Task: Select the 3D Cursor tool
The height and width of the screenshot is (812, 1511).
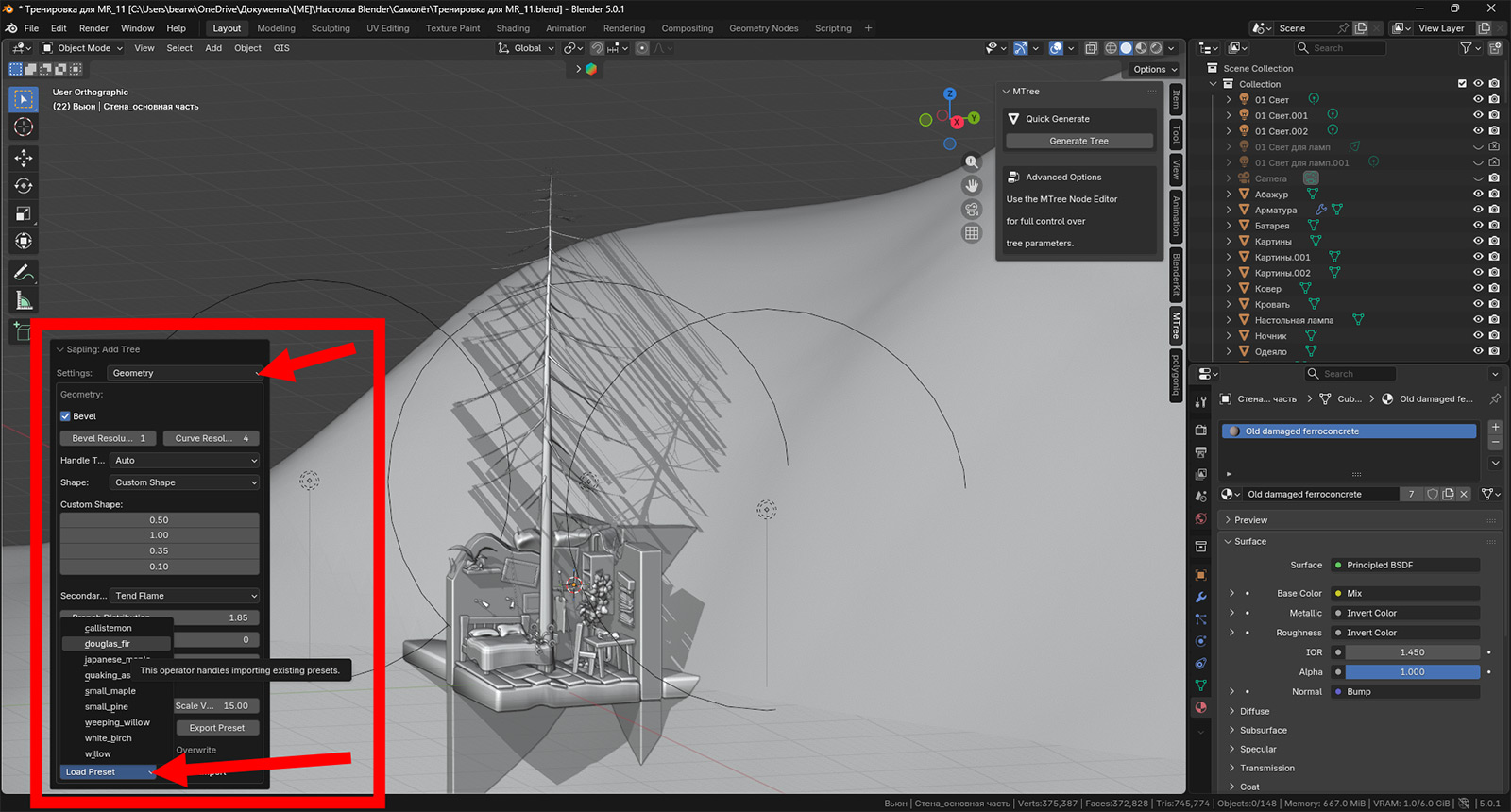Action: tap(24, 127)
